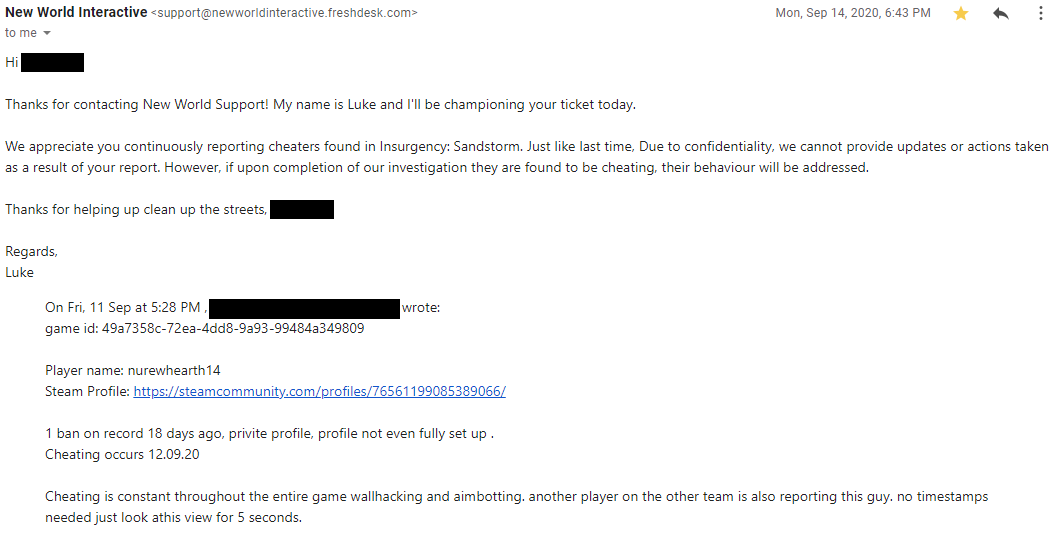Click the signature name "Luke"
Image resolution: width=1061 pixels, height=537 pixels.
click(19, 272)
